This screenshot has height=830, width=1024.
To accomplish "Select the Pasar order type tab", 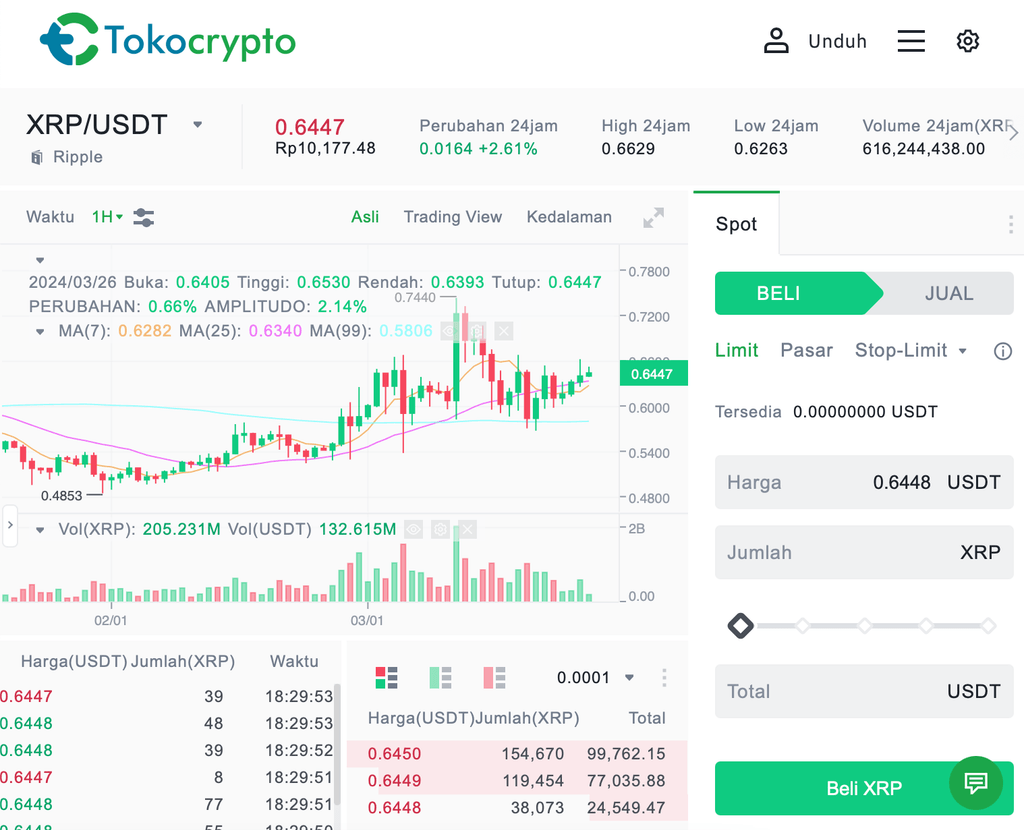I will pyautogui.click(x=807, y=350).
